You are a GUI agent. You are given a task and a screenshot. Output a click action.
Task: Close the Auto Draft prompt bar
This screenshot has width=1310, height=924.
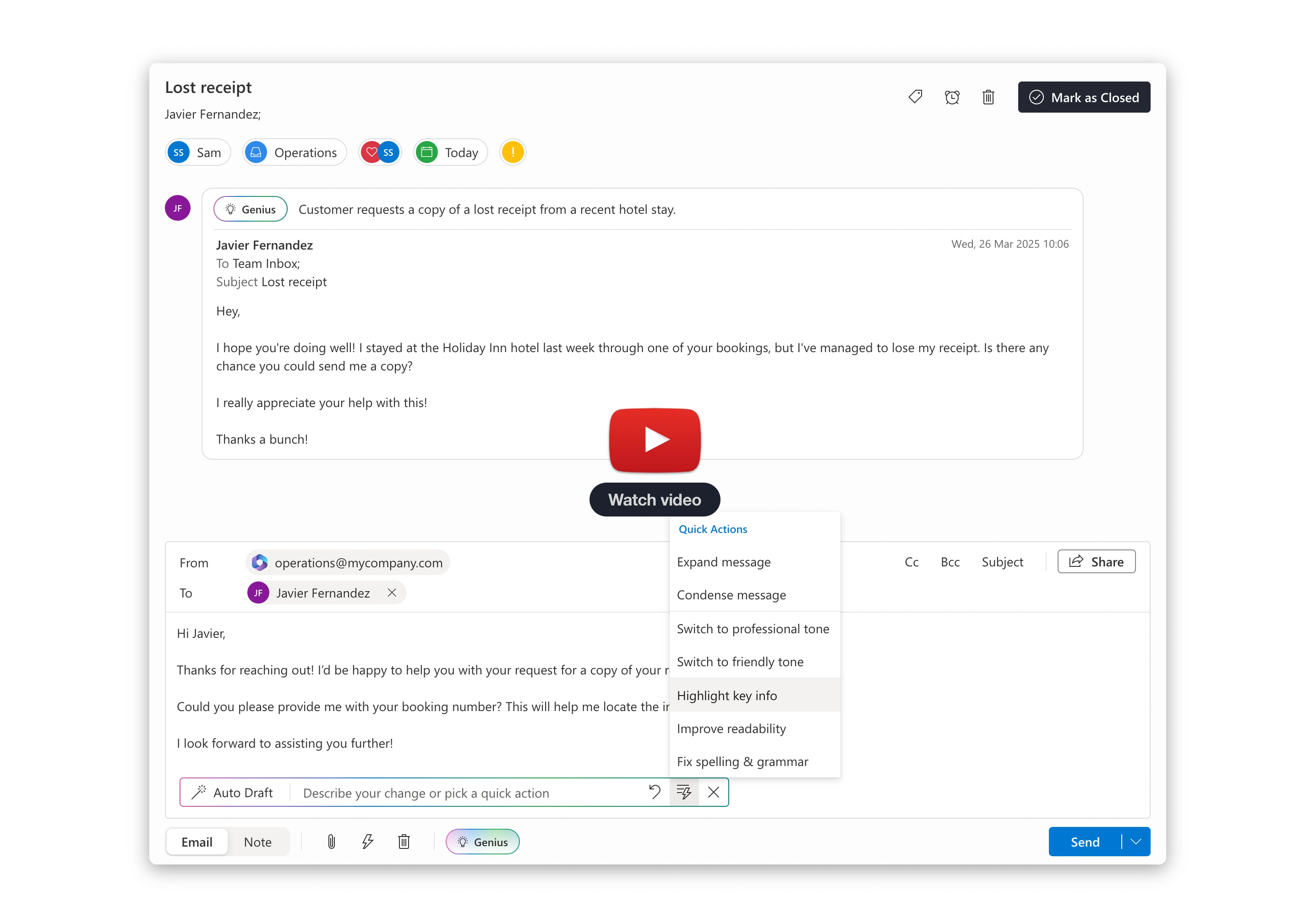tap(713, 792)
